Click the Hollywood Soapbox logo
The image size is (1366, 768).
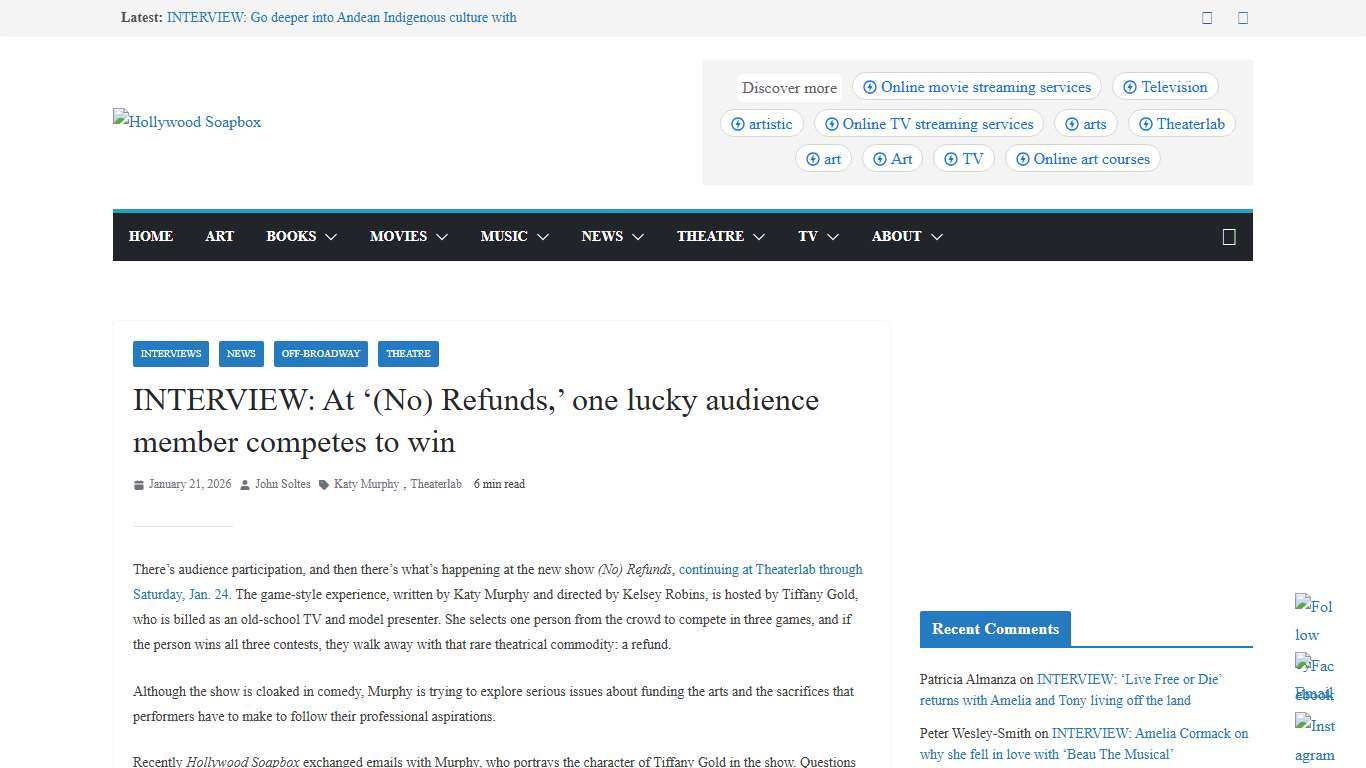click(186, 121)
